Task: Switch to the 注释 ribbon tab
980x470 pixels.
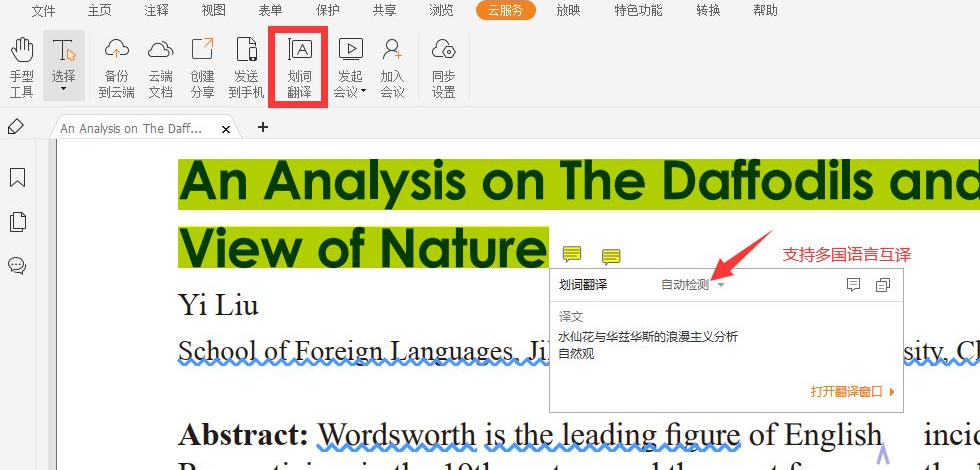Action: tap(156, 10)
